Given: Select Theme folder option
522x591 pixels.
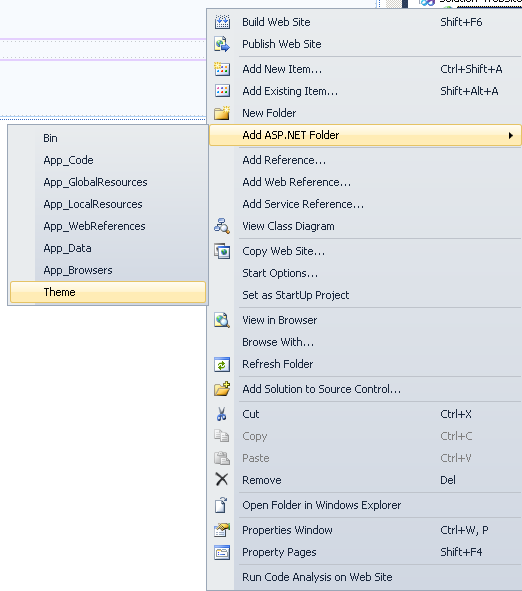Looking at the screenshot, I should [108, 292].
